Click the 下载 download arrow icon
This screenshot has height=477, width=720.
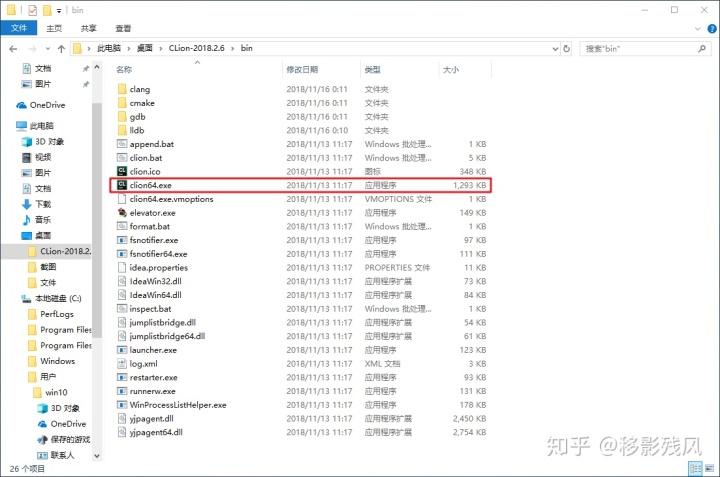click(x=27, y=204)
